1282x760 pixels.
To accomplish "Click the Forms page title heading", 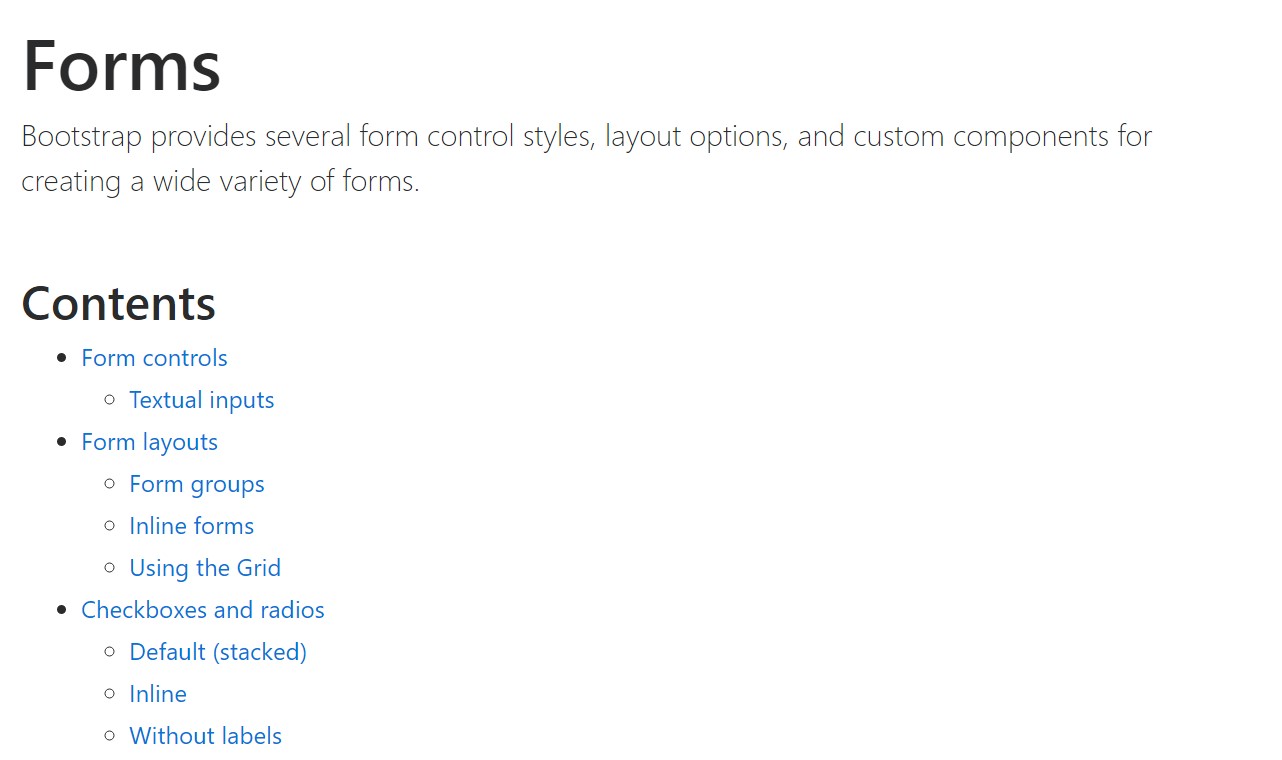I will pos(121,66).
